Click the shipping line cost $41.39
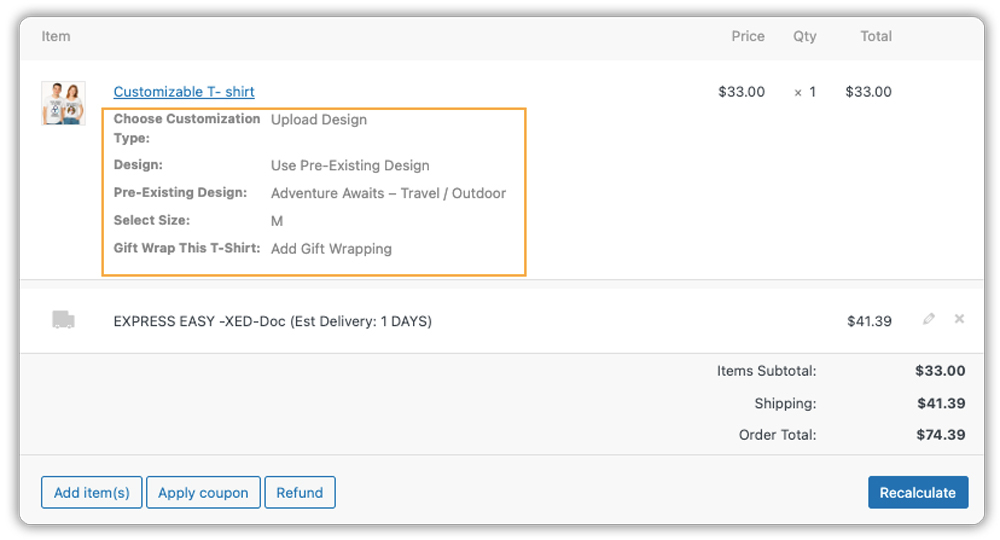1000x540 pixels. 869,321
